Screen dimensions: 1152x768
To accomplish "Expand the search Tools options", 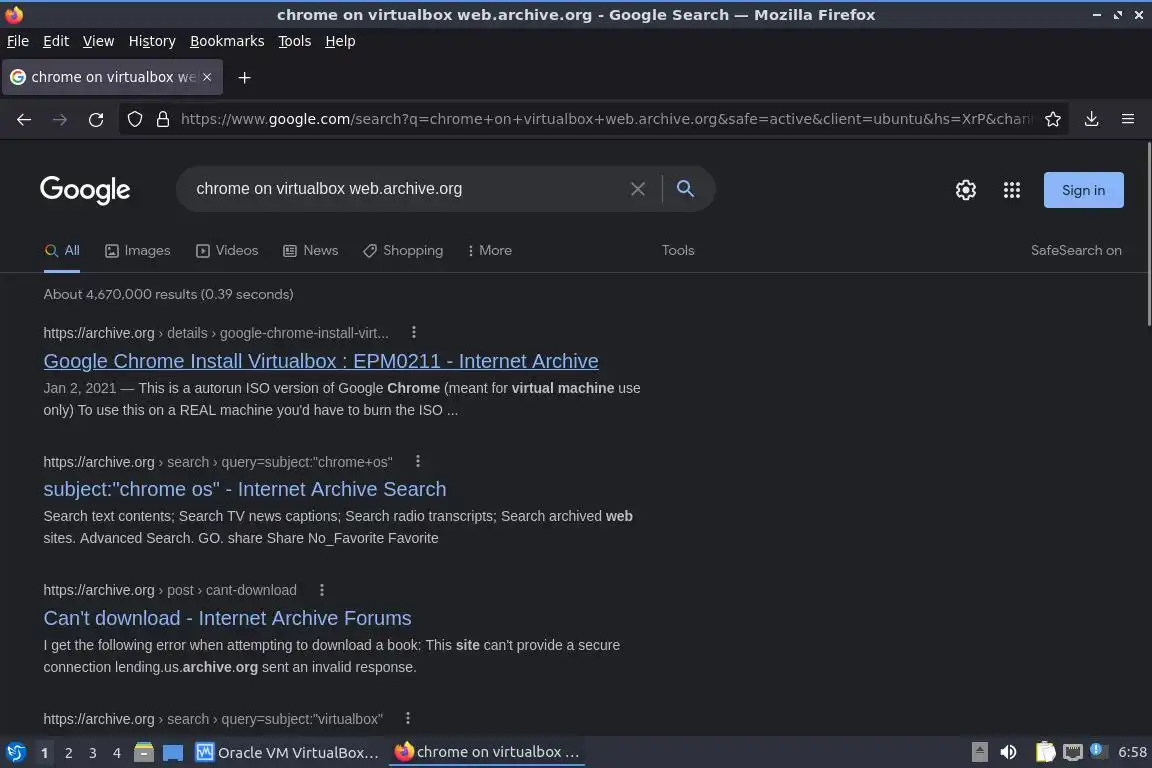I will pos(677,251).
